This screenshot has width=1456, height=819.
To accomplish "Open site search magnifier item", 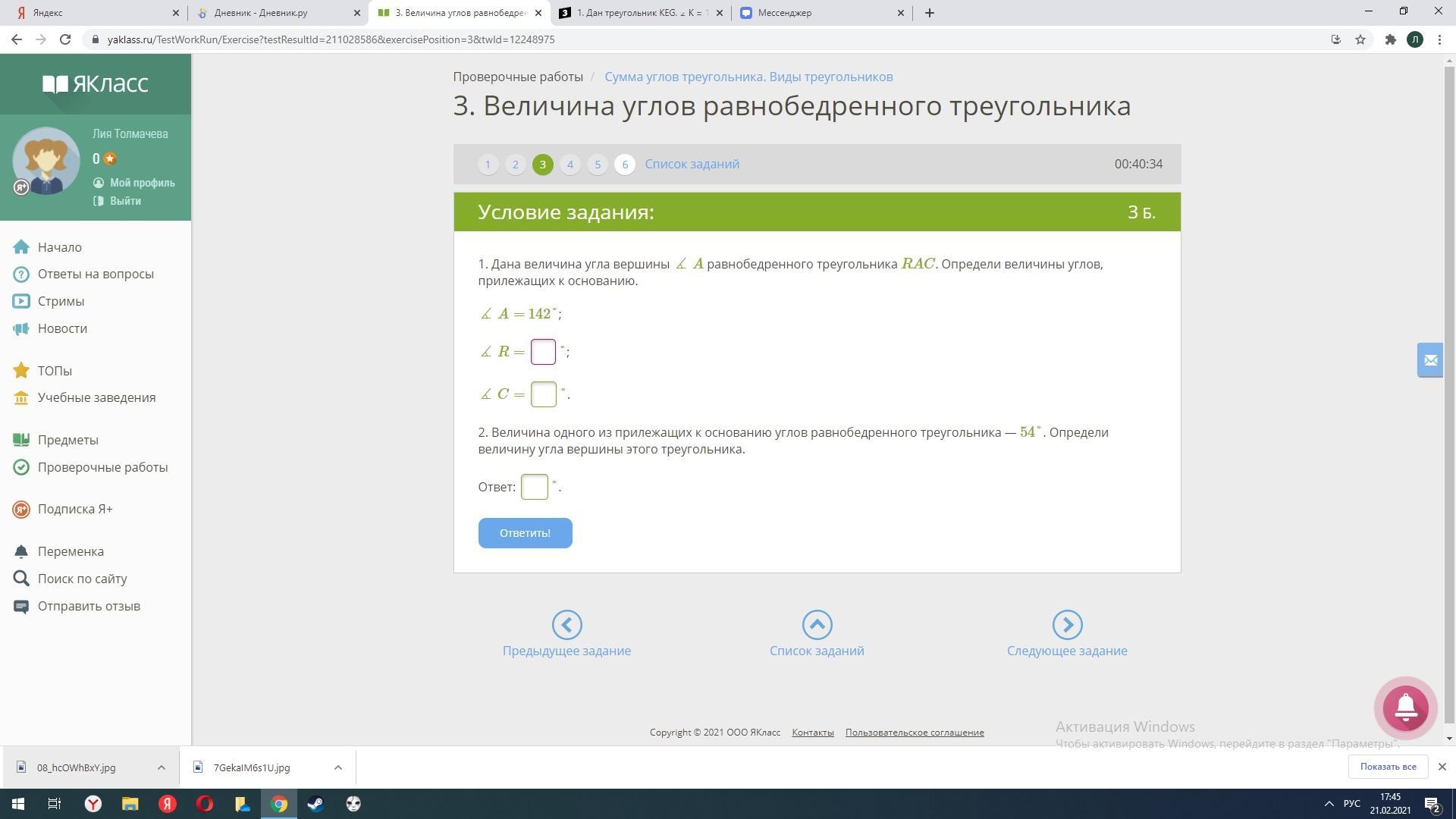I will [82, 579].
